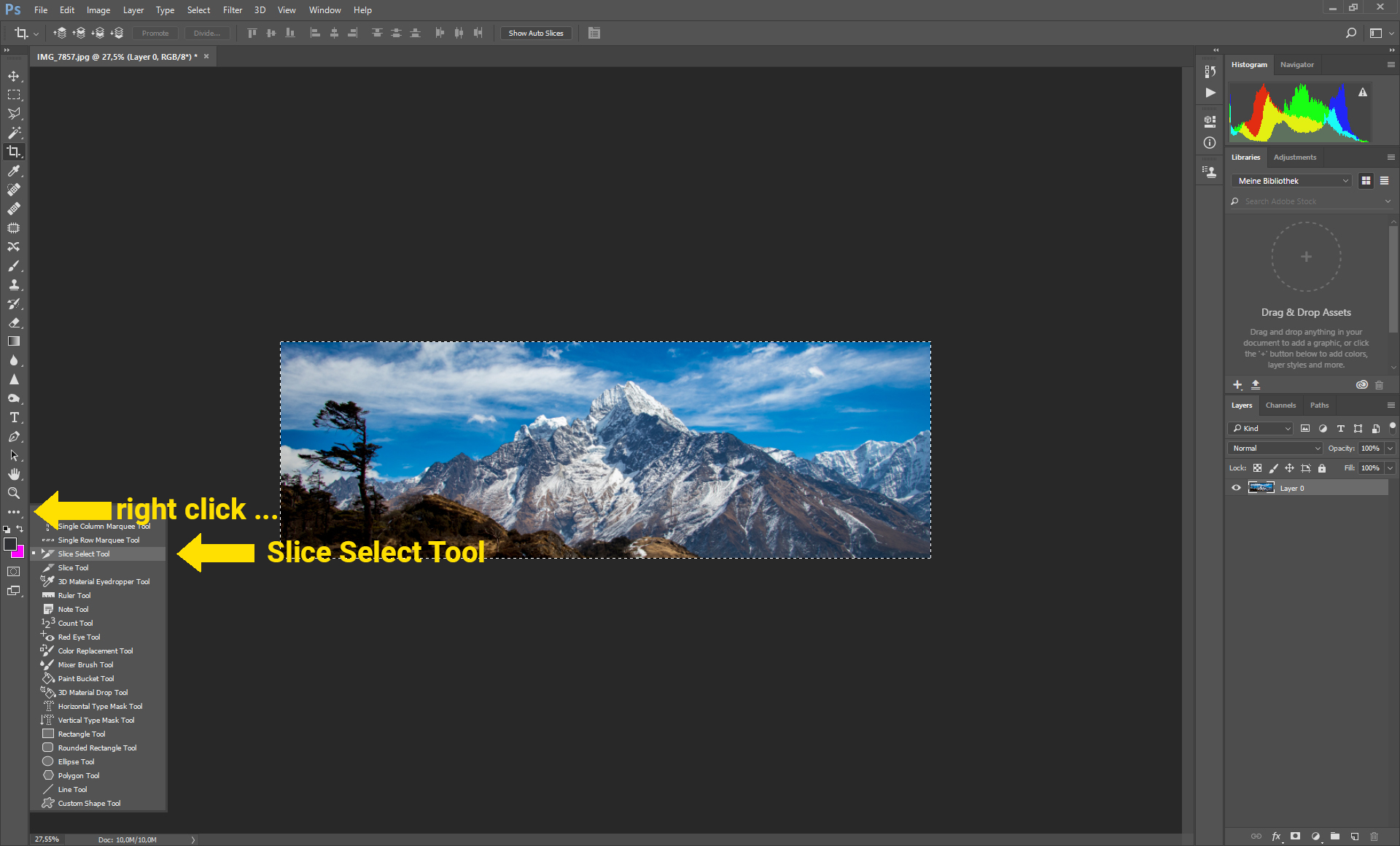This screenshot has height=846, width=1400.
Task: Choose Ruler Tool from list
Action: click(x=98, y=595)
